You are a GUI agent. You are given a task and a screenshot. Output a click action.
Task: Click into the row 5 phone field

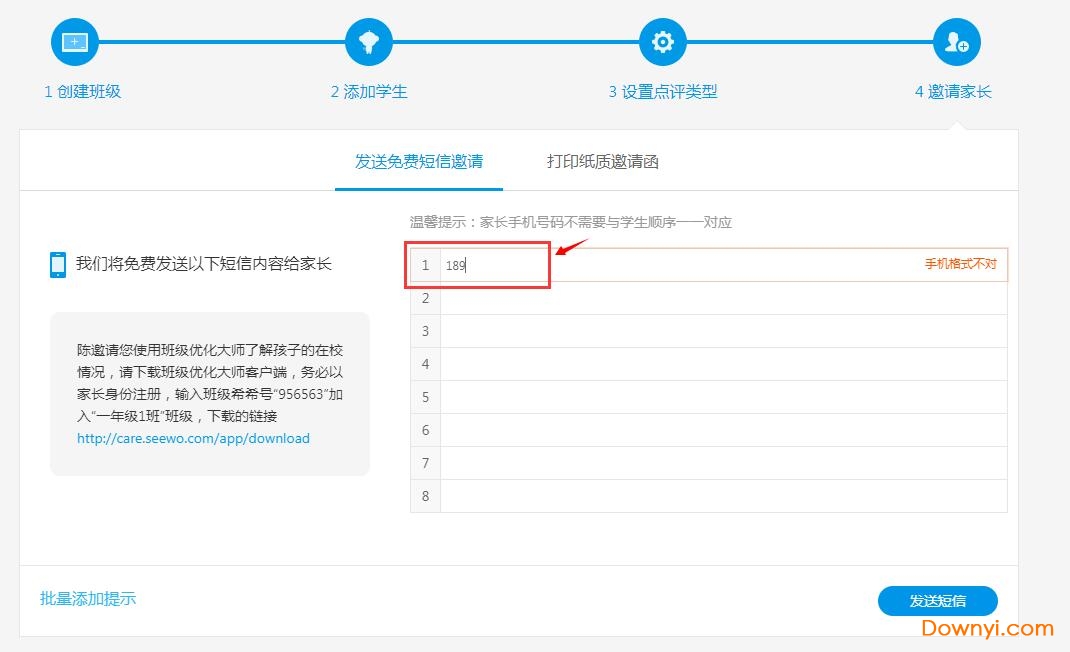[723, 397]
